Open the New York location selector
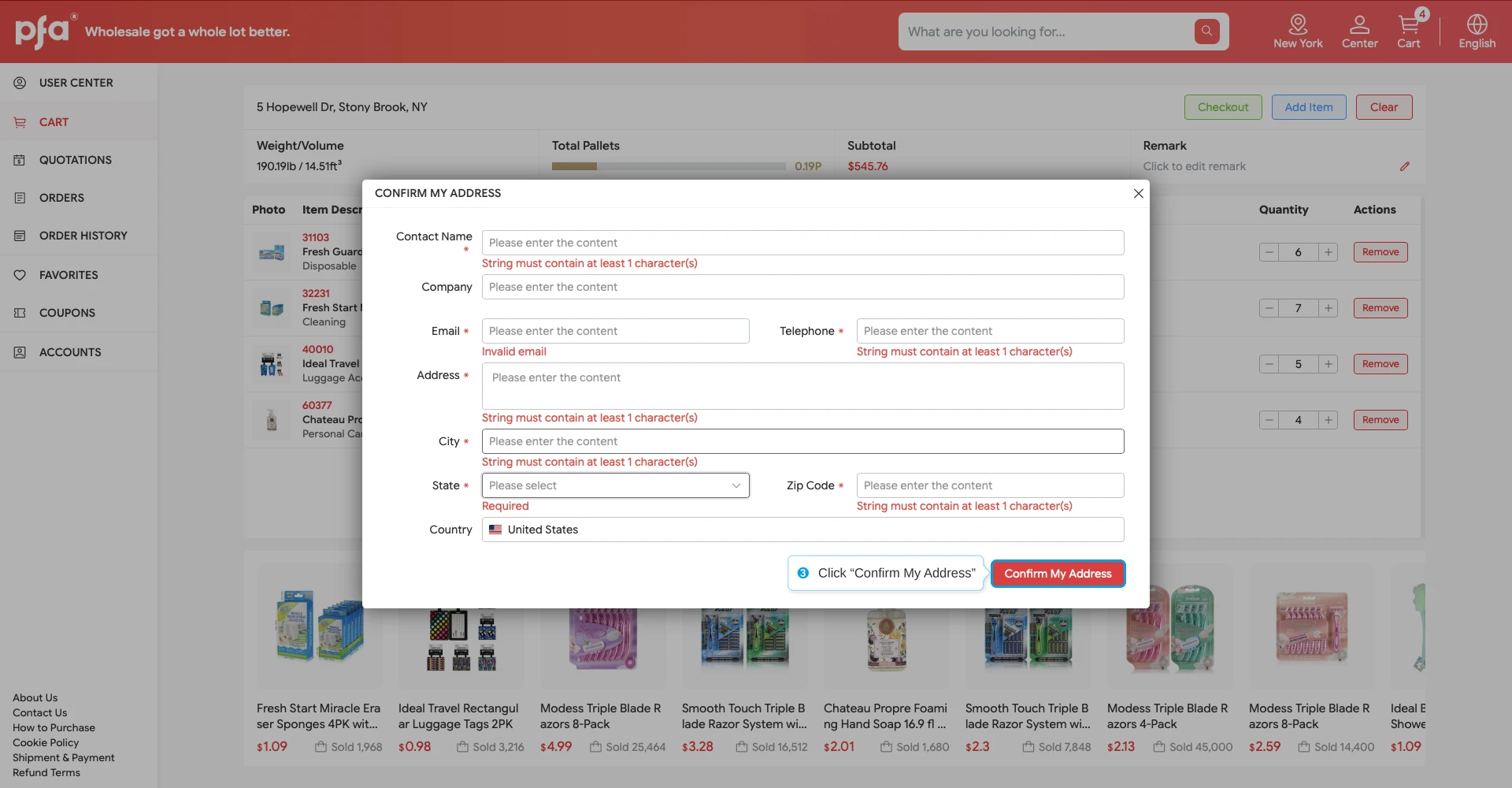Screen dimensions: 1512x788 pyautogui.click(x=1298, y=32)
